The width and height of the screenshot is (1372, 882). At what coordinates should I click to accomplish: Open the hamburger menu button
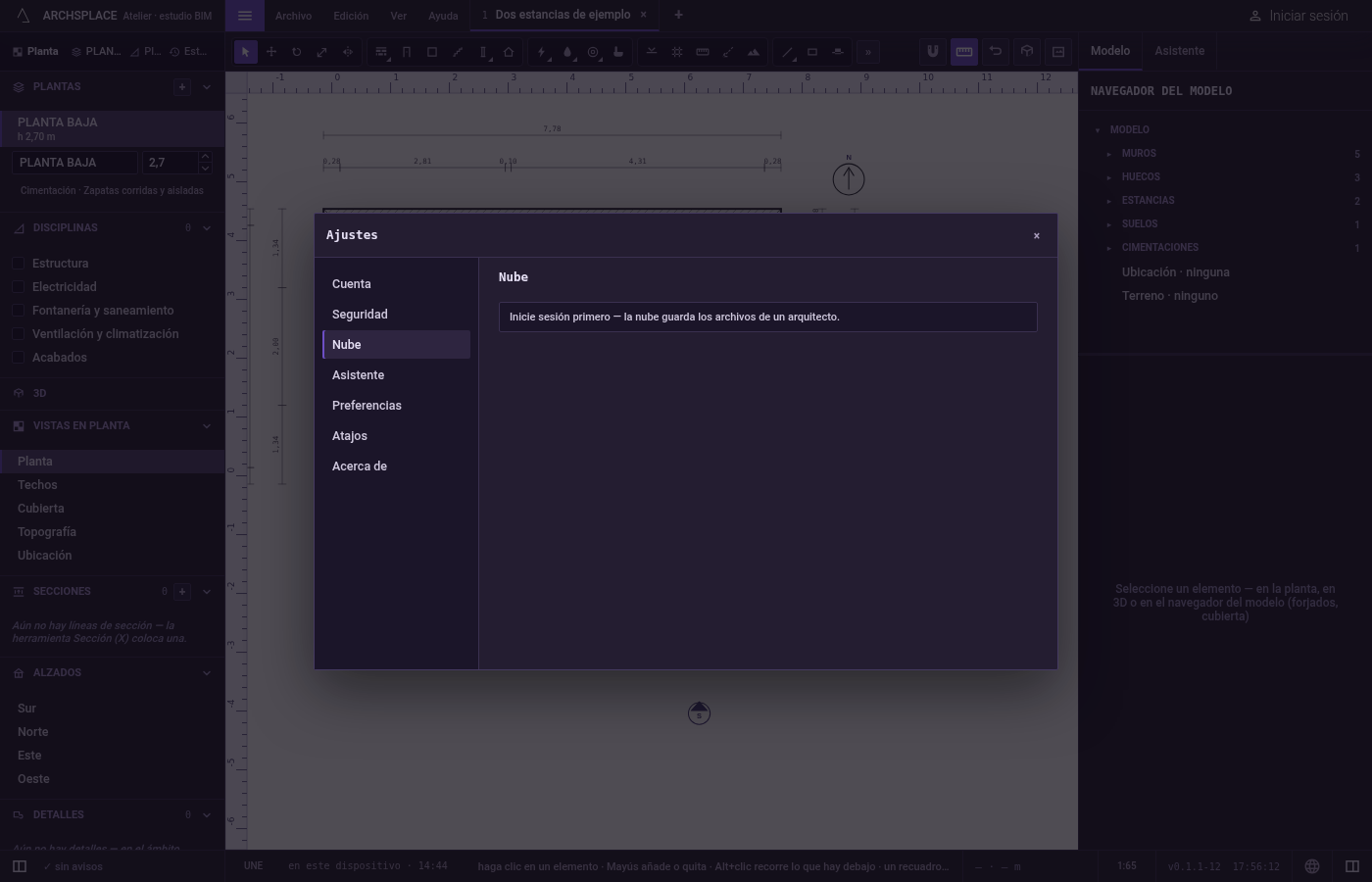point(245,16)
